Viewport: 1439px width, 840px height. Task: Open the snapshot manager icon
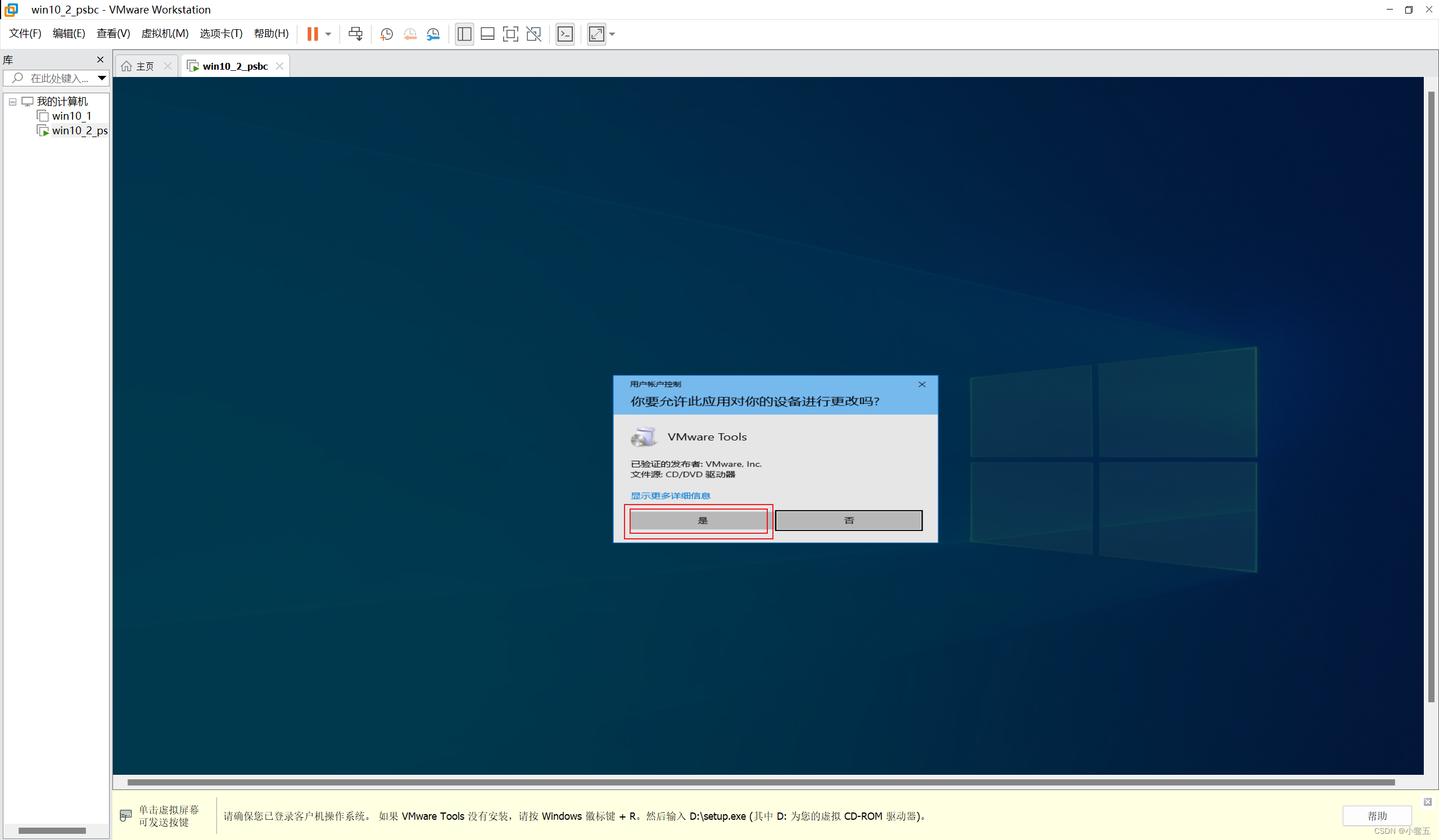(x=433, y=34)
